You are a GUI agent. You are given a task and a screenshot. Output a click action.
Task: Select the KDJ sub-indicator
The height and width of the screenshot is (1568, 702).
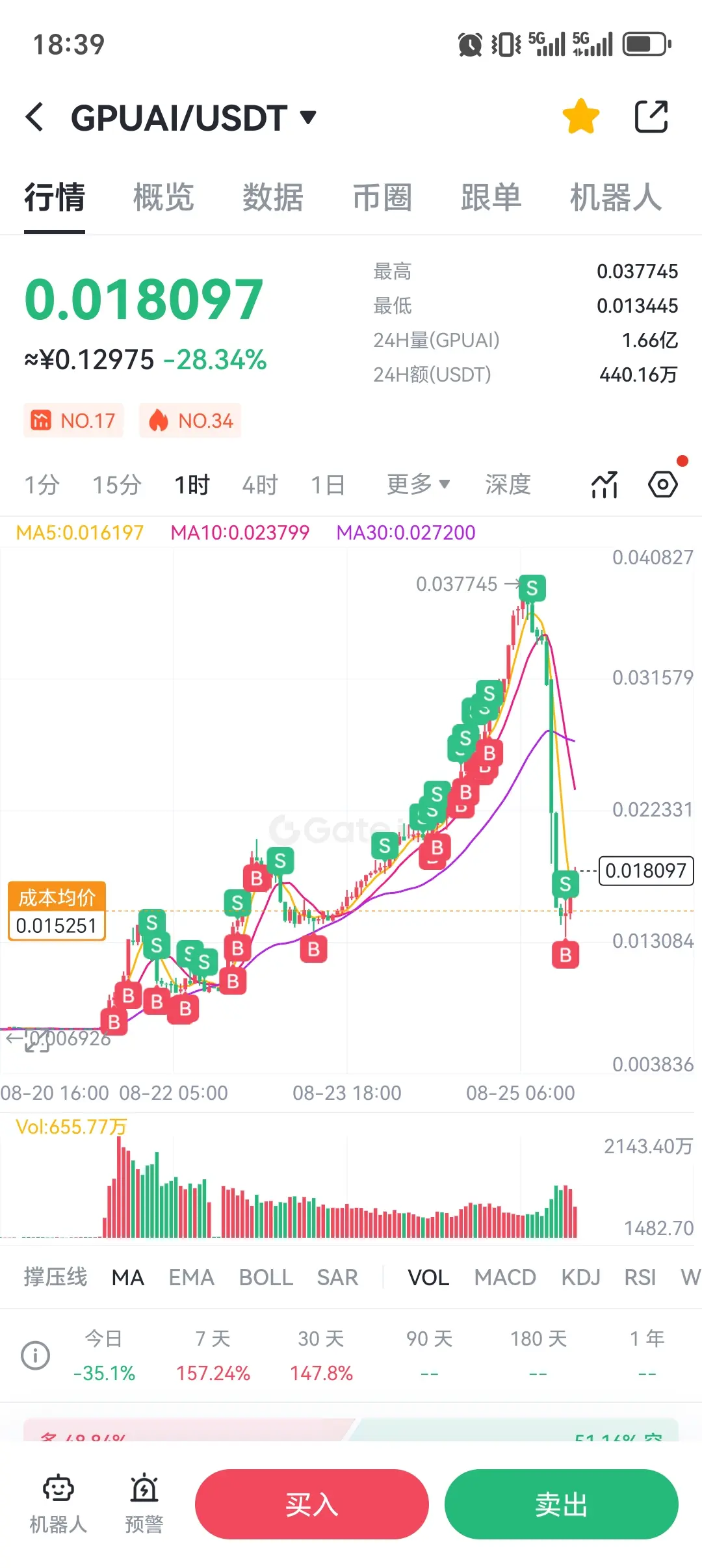click(x=581, y=1277)
